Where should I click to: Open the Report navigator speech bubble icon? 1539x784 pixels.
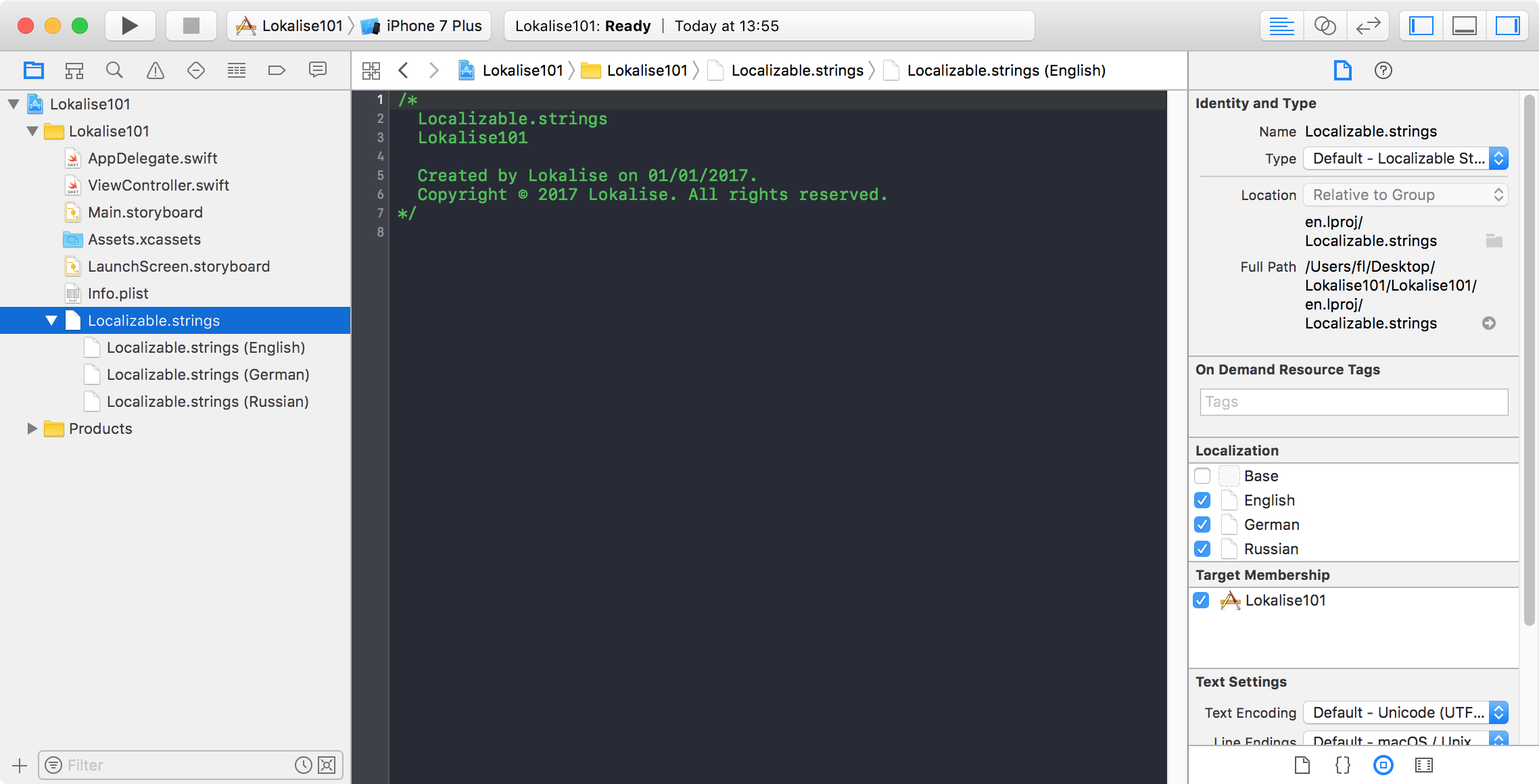[x=318, y=70]
